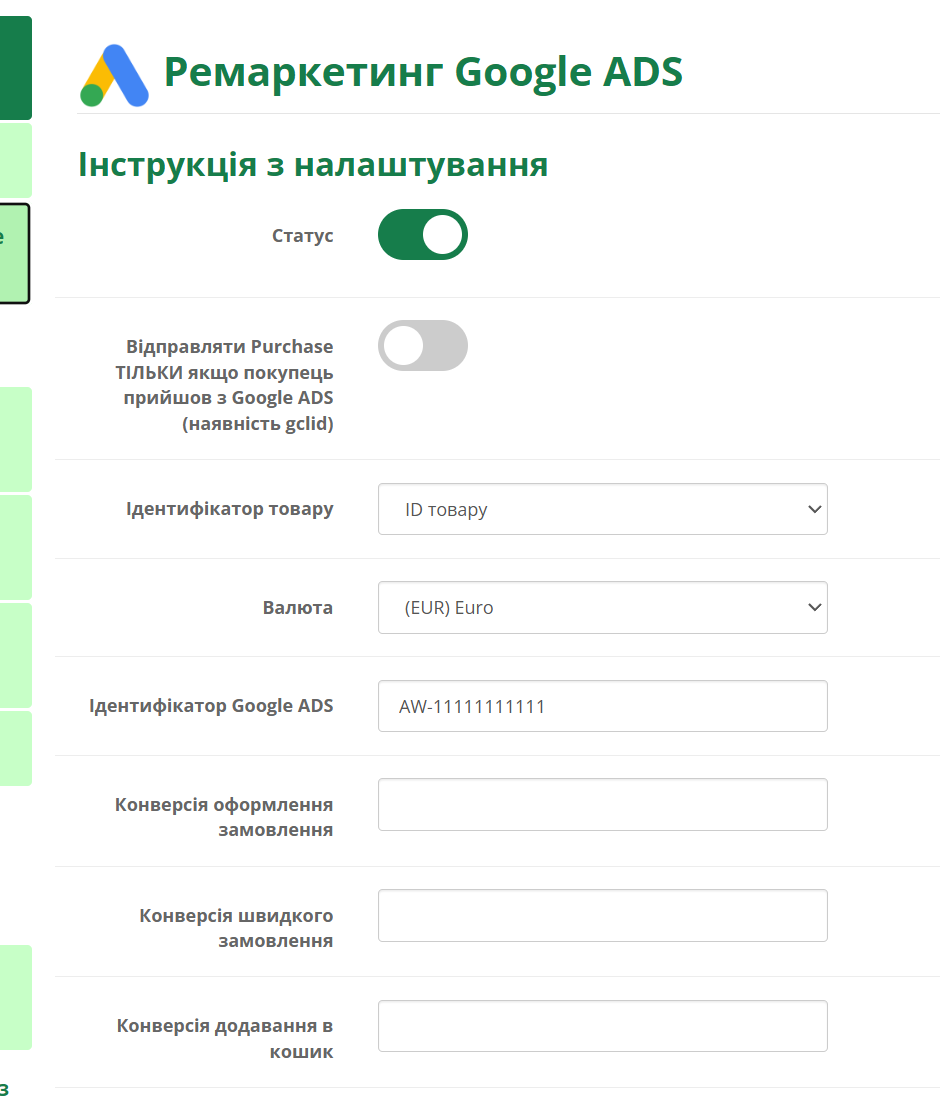Image resolution: width=940 pixels, height=1109 pixels.
Task: Click the Ідентифікатор Google ADS label
Action: [x=211, y=706]
